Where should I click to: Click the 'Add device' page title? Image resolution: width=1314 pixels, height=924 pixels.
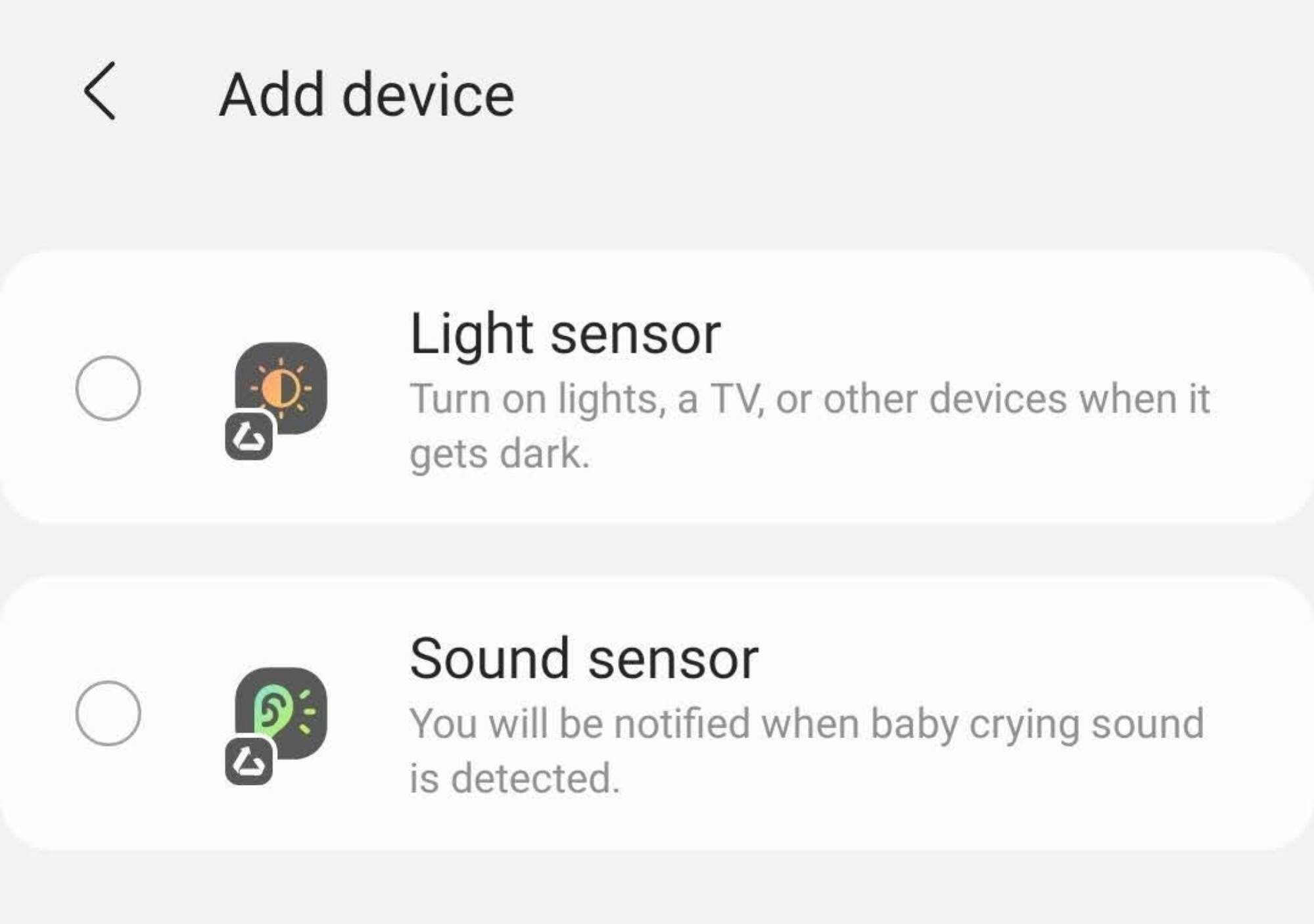click(367, 95)
